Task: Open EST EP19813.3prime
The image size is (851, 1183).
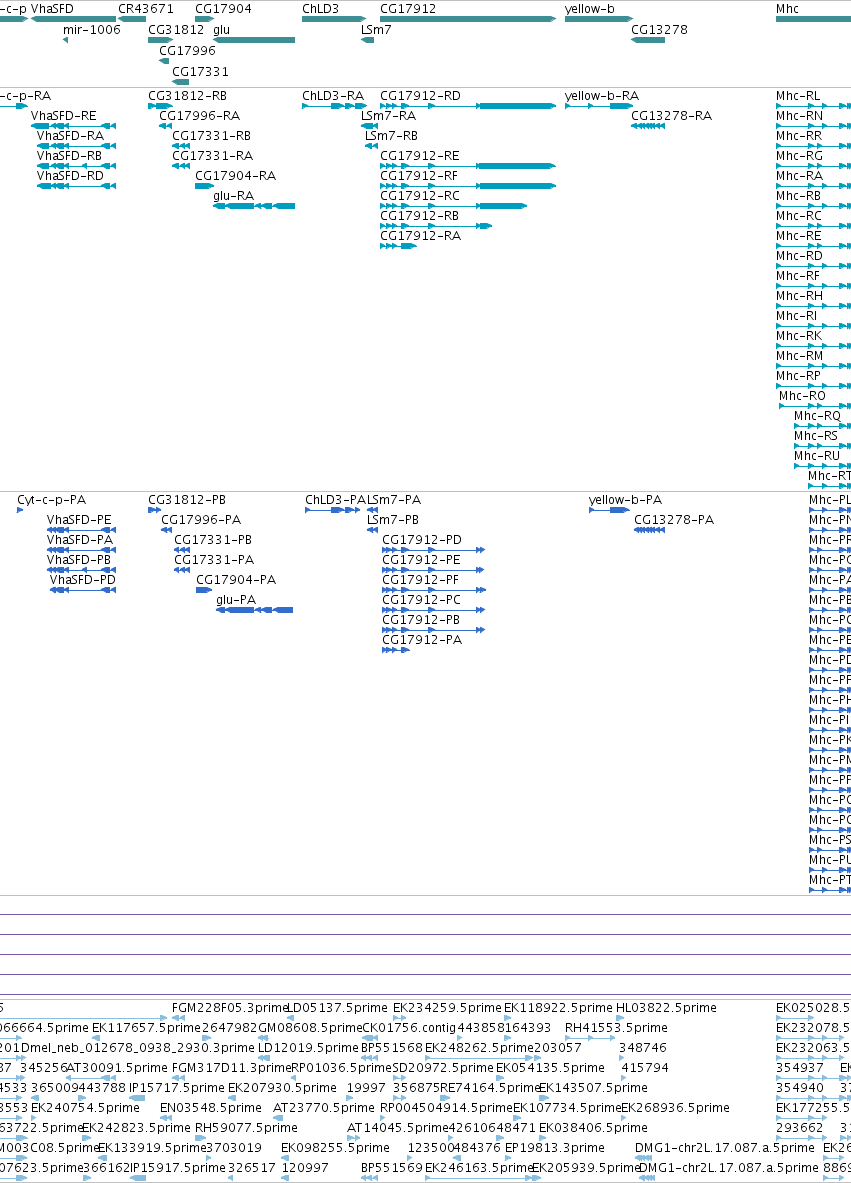Action: 555,1148
